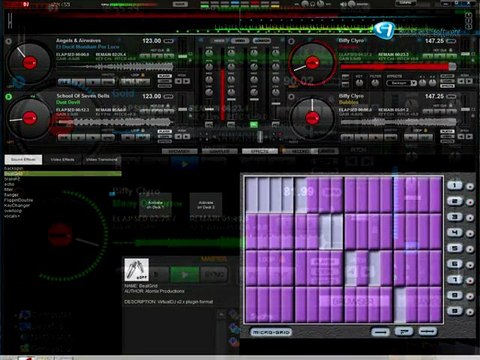
Task: Click the round dot beside BeatGrid row 1
Action: [x=470, y=187]
